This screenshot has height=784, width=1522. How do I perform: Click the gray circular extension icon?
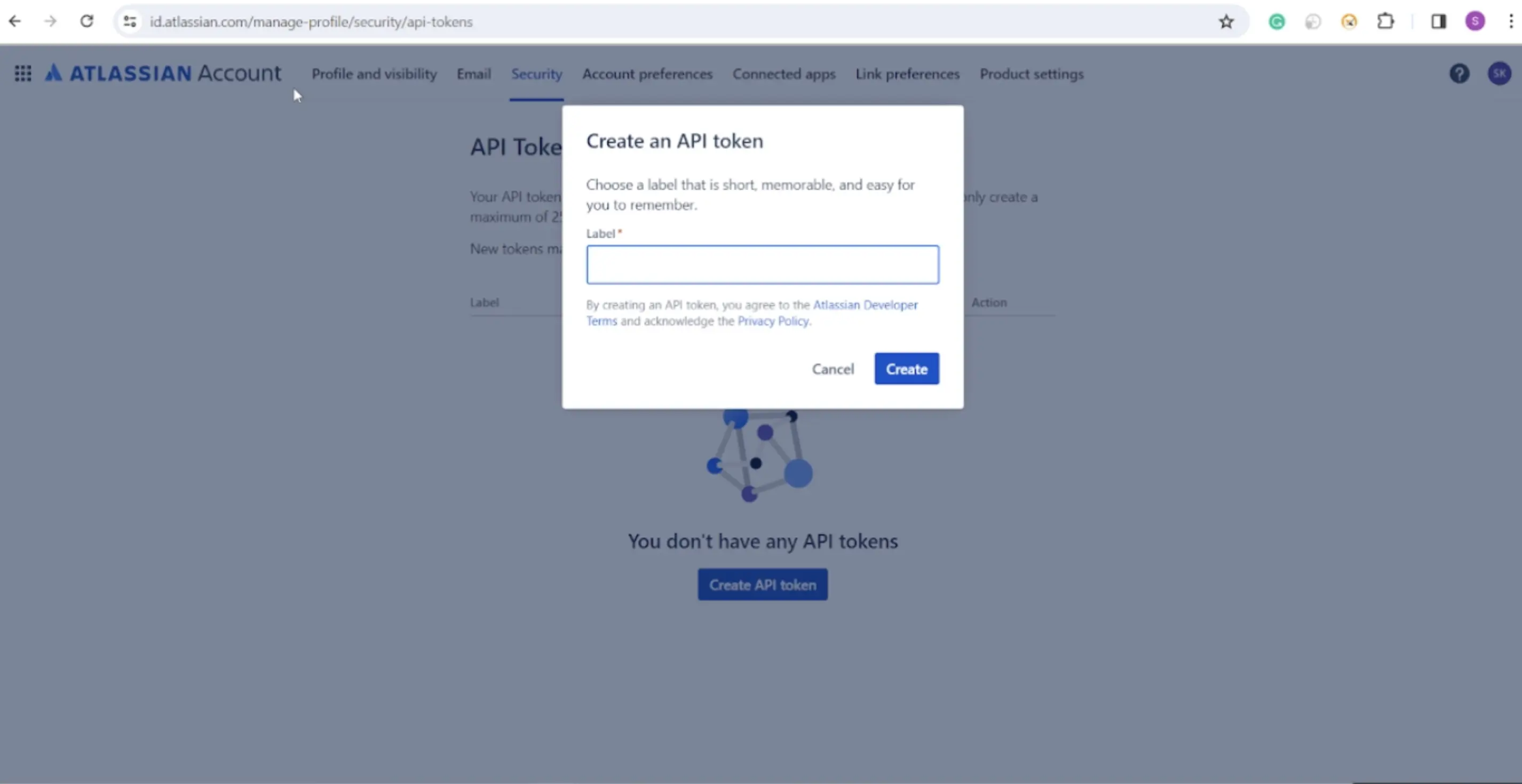[1313, 22]
